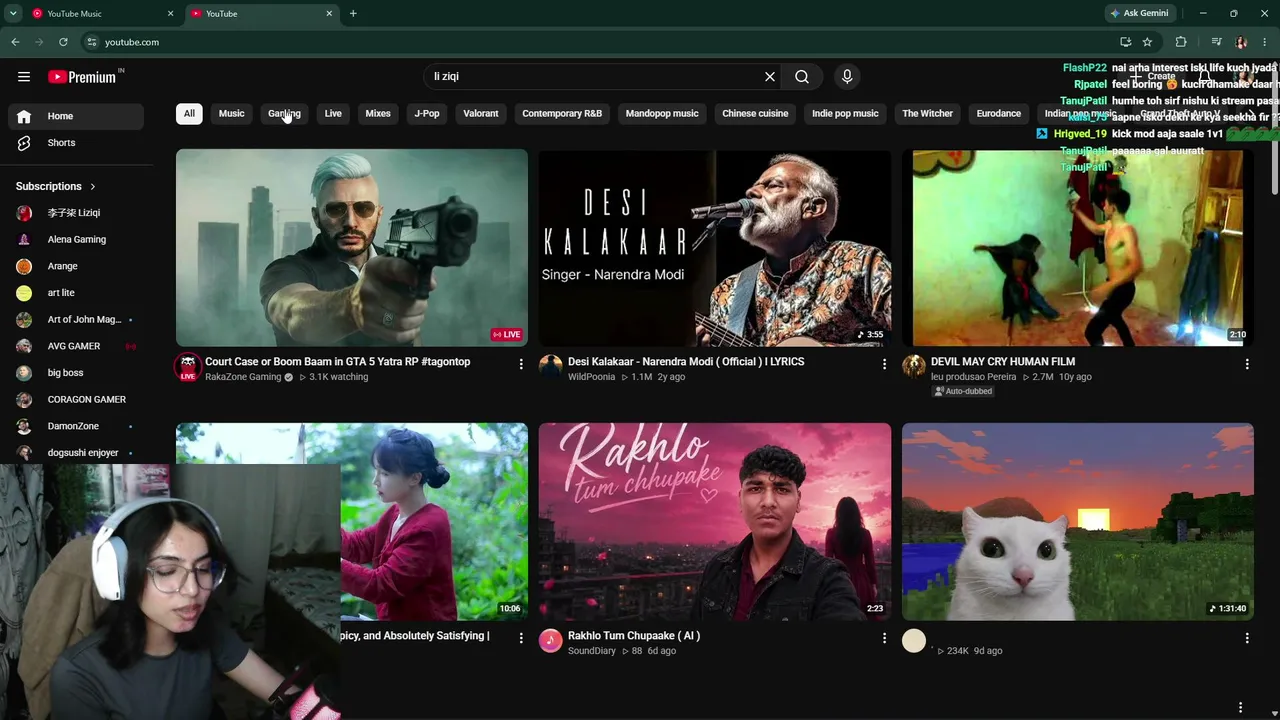Close the YouTube Music tab
This screenshot has height=720, width=1280.
170,14
